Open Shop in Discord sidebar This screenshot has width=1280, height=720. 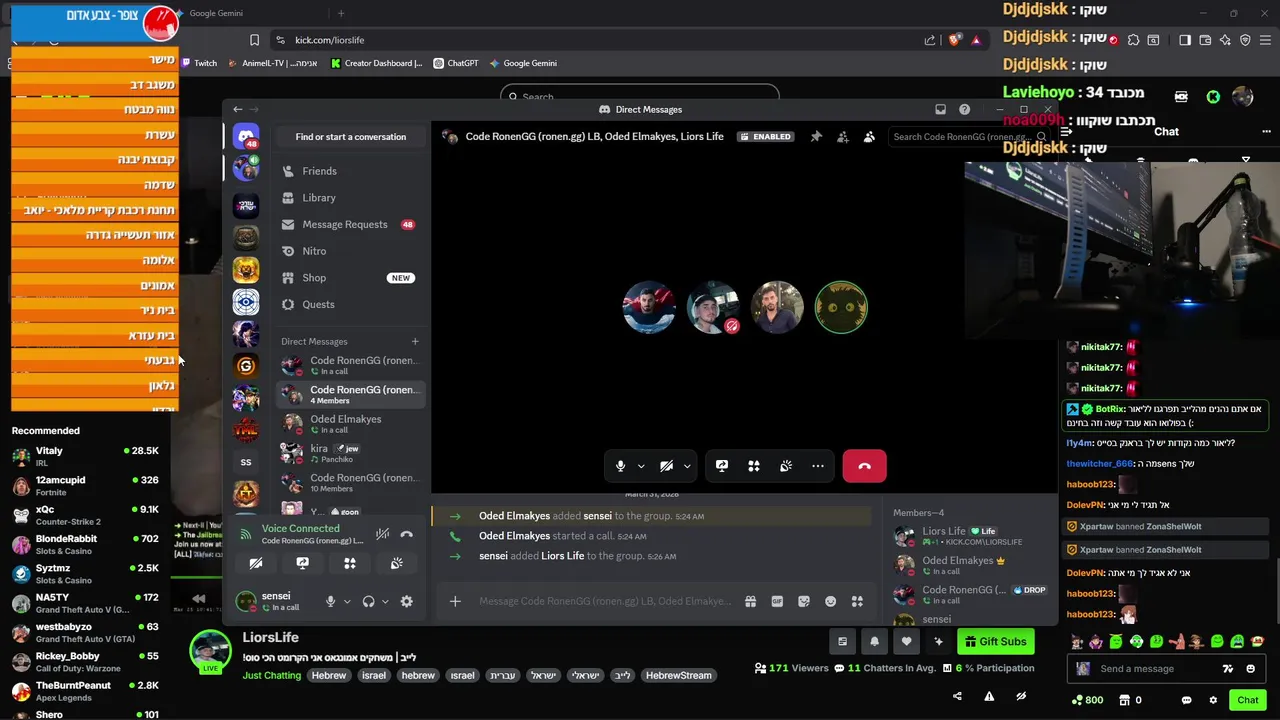pyautogui.click(x=350, y=278)
